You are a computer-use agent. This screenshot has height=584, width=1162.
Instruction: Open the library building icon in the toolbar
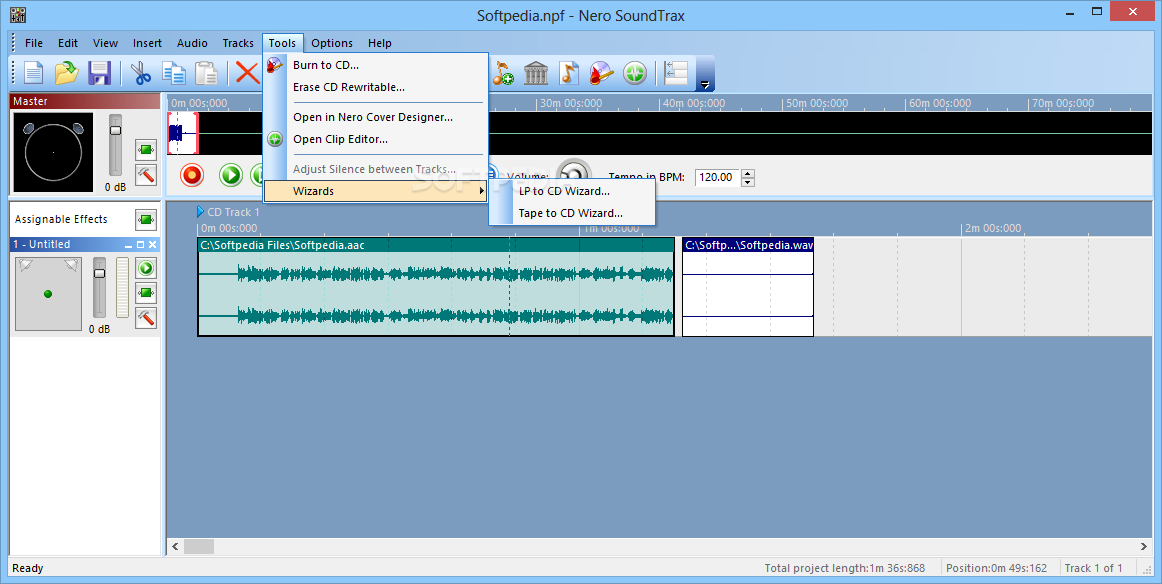536,73
